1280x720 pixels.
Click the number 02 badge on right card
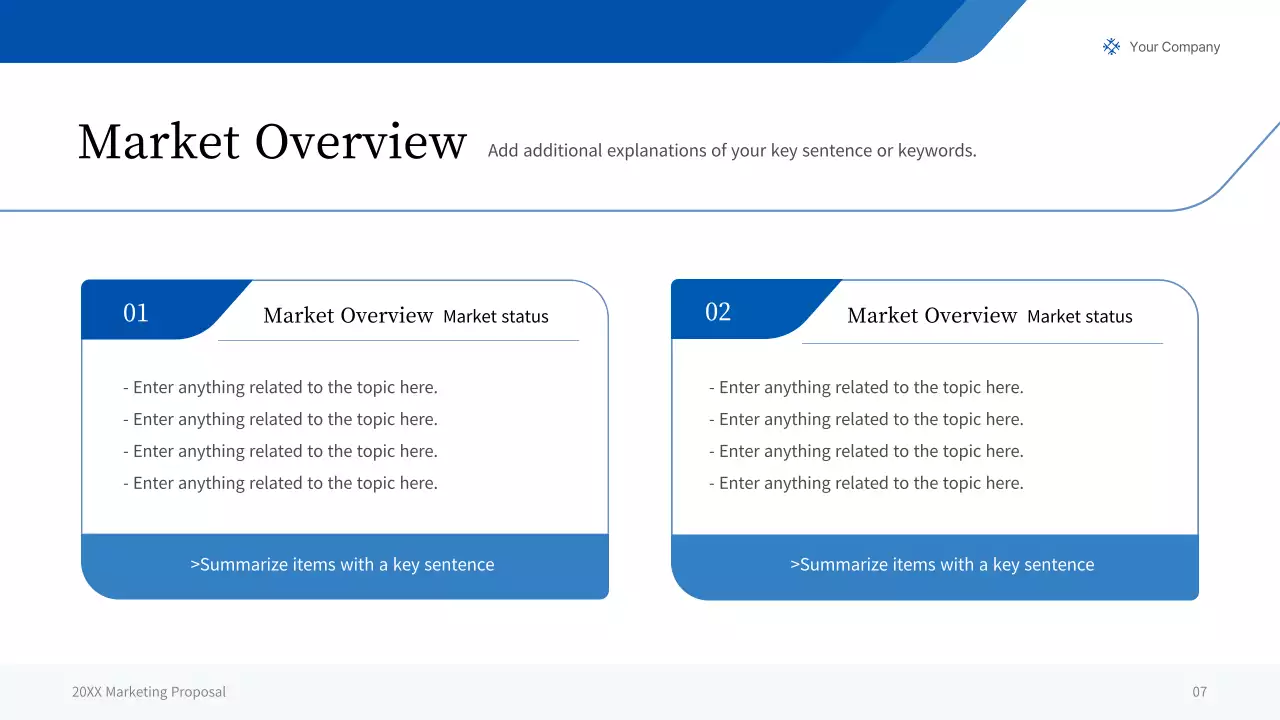718,311
